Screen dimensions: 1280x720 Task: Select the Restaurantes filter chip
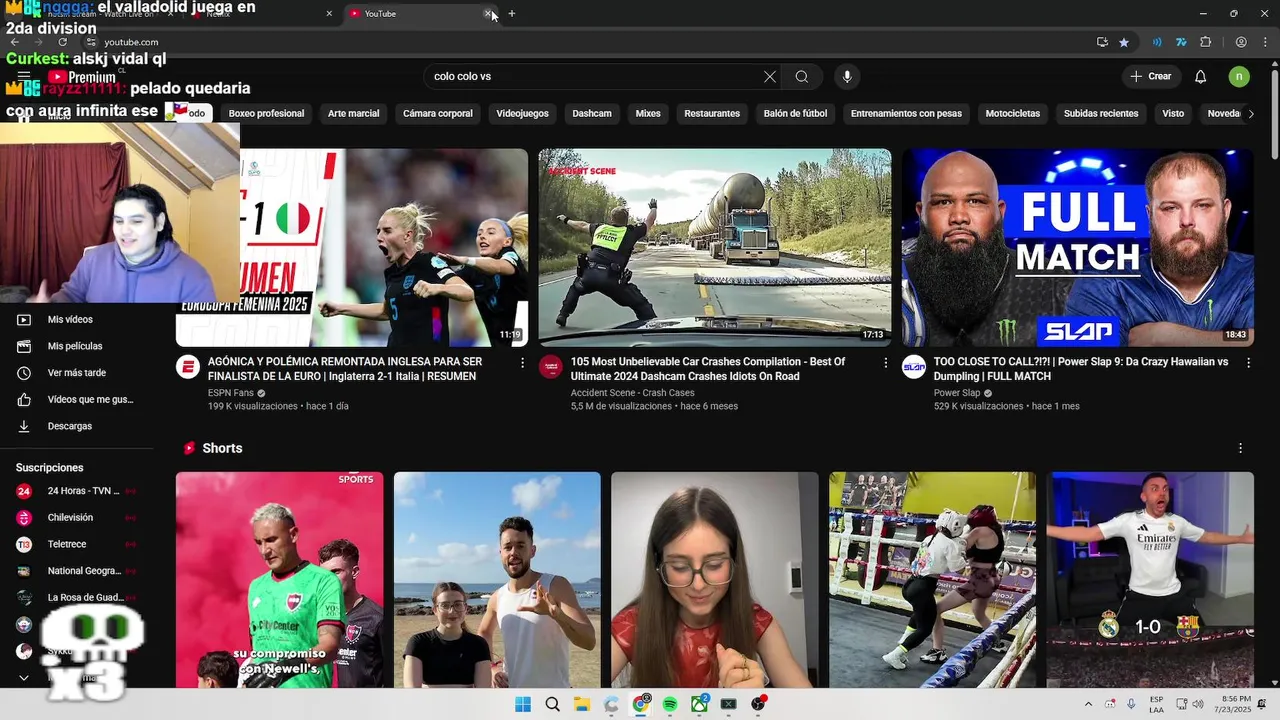[712, 114]
